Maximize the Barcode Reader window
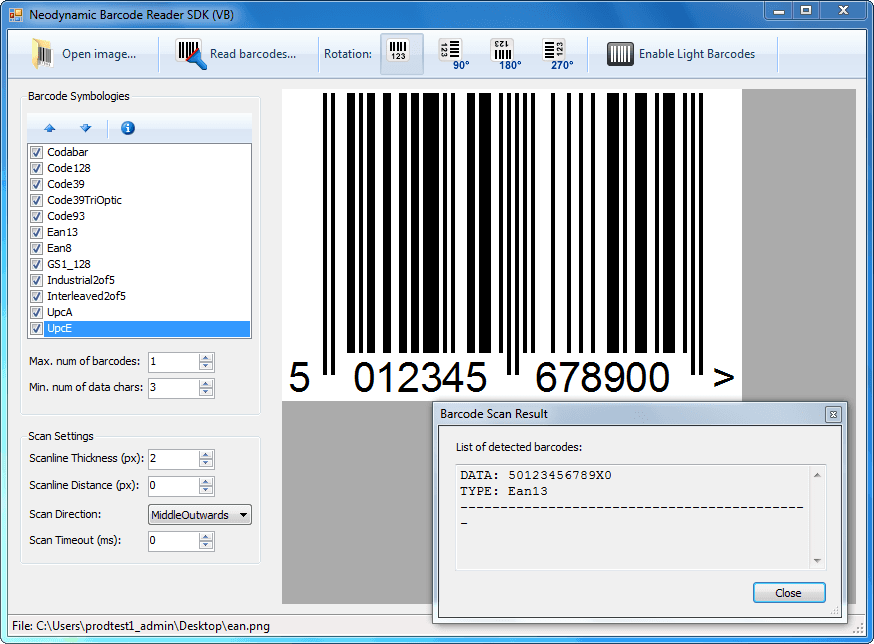The width and height of the screenshot is (874, 644). click(806, 11)
